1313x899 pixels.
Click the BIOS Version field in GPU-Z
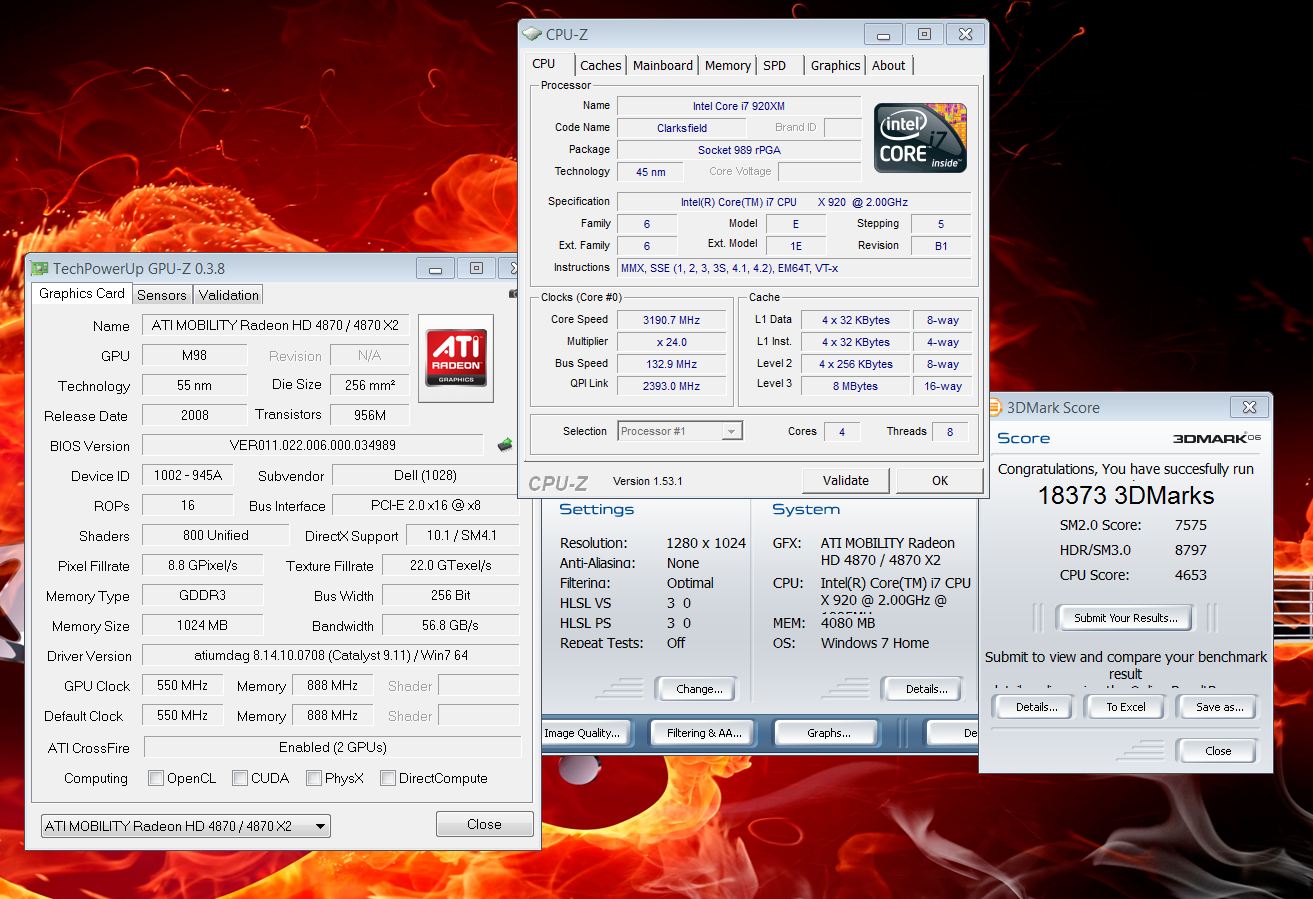(313, 445)
